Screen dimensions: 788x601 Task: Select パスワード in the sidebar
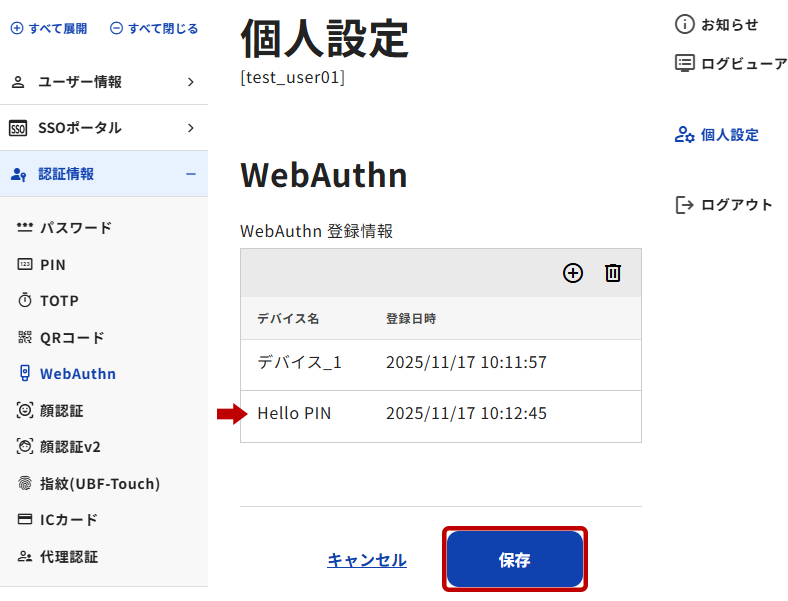point(75,228)
